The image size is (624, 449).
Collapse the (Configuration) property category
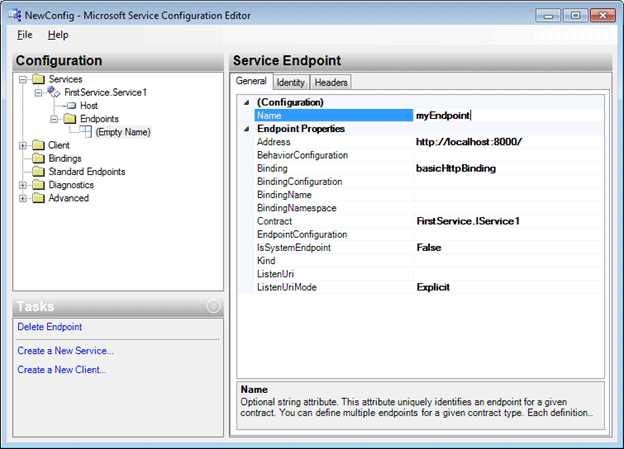(247, 103)
